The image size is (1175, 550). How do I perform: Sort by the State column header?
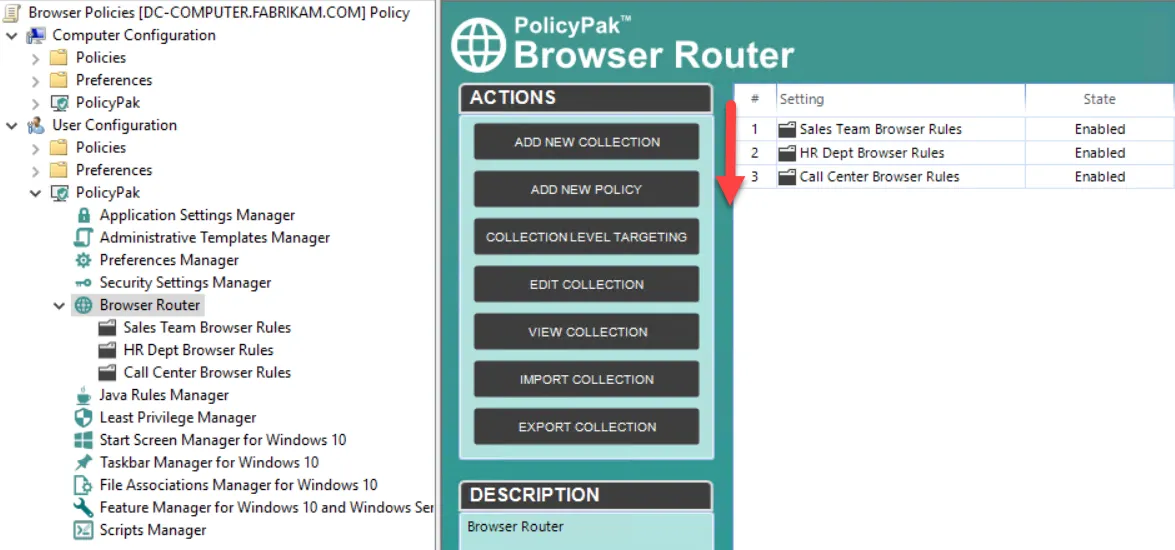click(x=1099, y=99)
